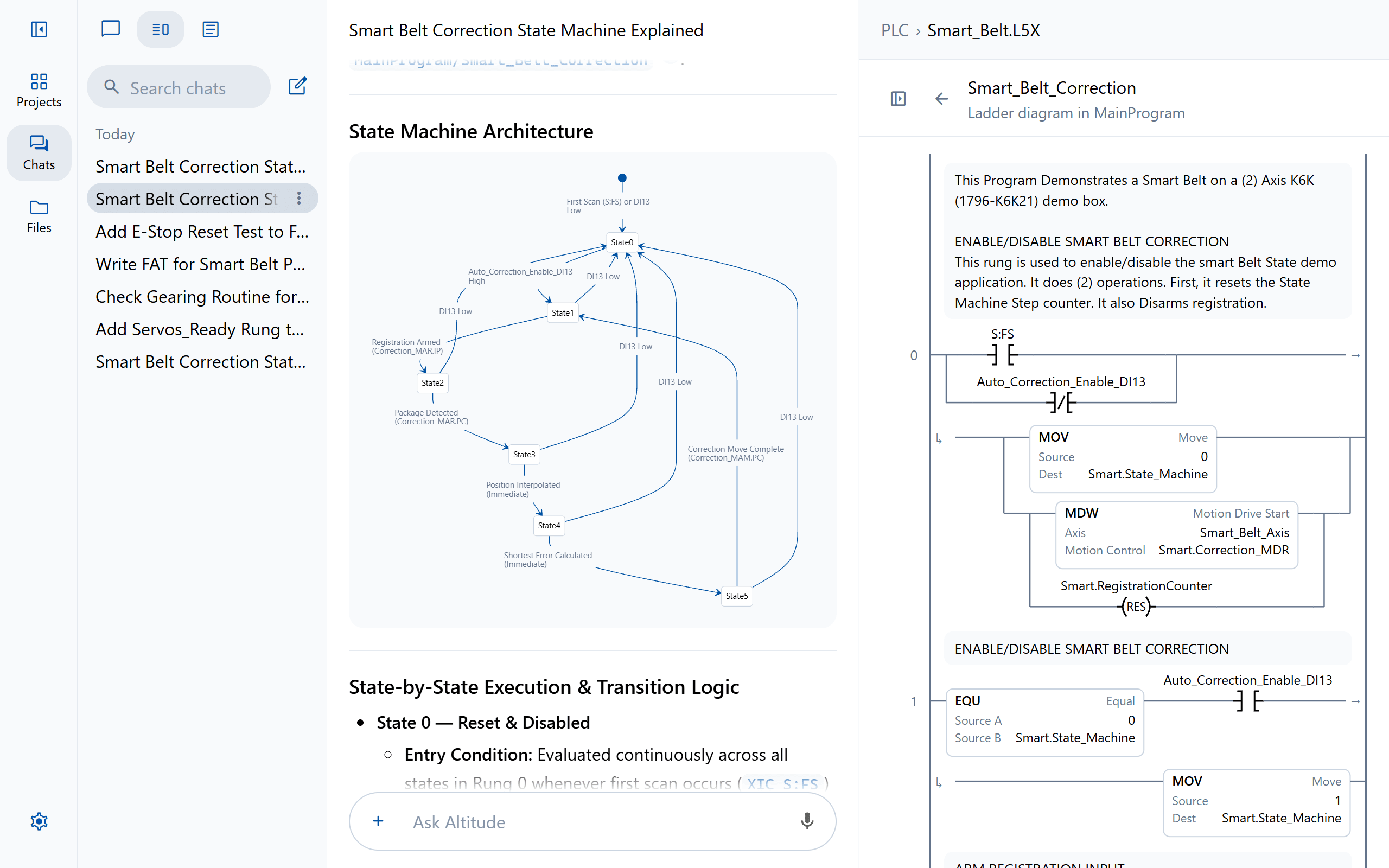Open Add E-Stop Reset Test chat
The image size is (1389, 868).
tap(202, 231)
